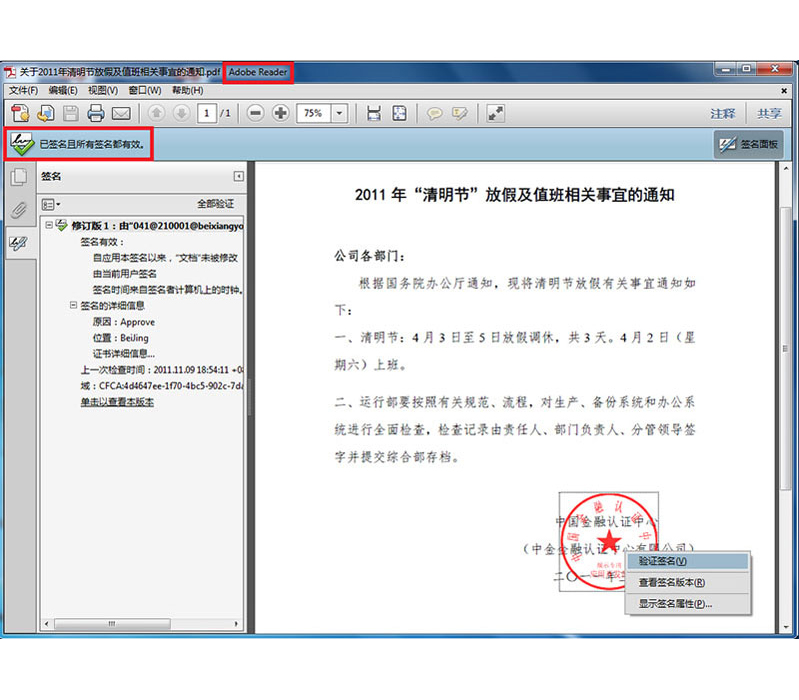Collapse the 修订版 1 signature tree node
The image size is (799, 700).
click(48, 226)
